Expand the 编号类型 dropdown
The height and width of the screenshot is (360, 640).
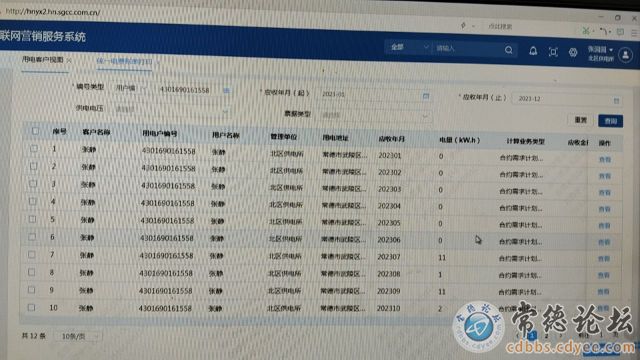131,88
